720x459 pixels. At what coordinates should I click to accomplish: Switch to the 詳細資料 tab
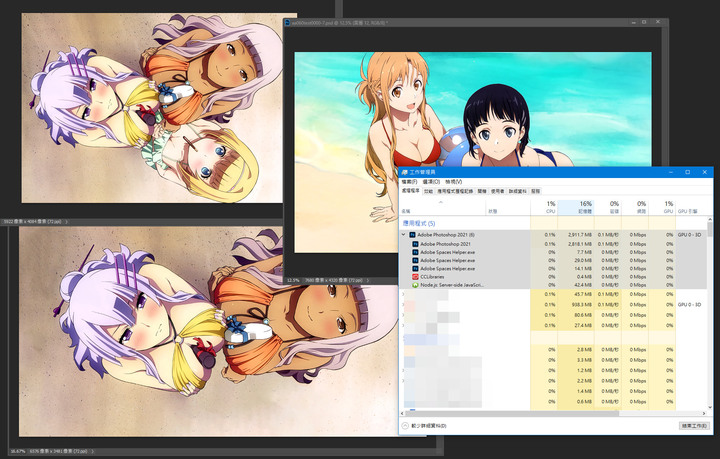[518, 191]
